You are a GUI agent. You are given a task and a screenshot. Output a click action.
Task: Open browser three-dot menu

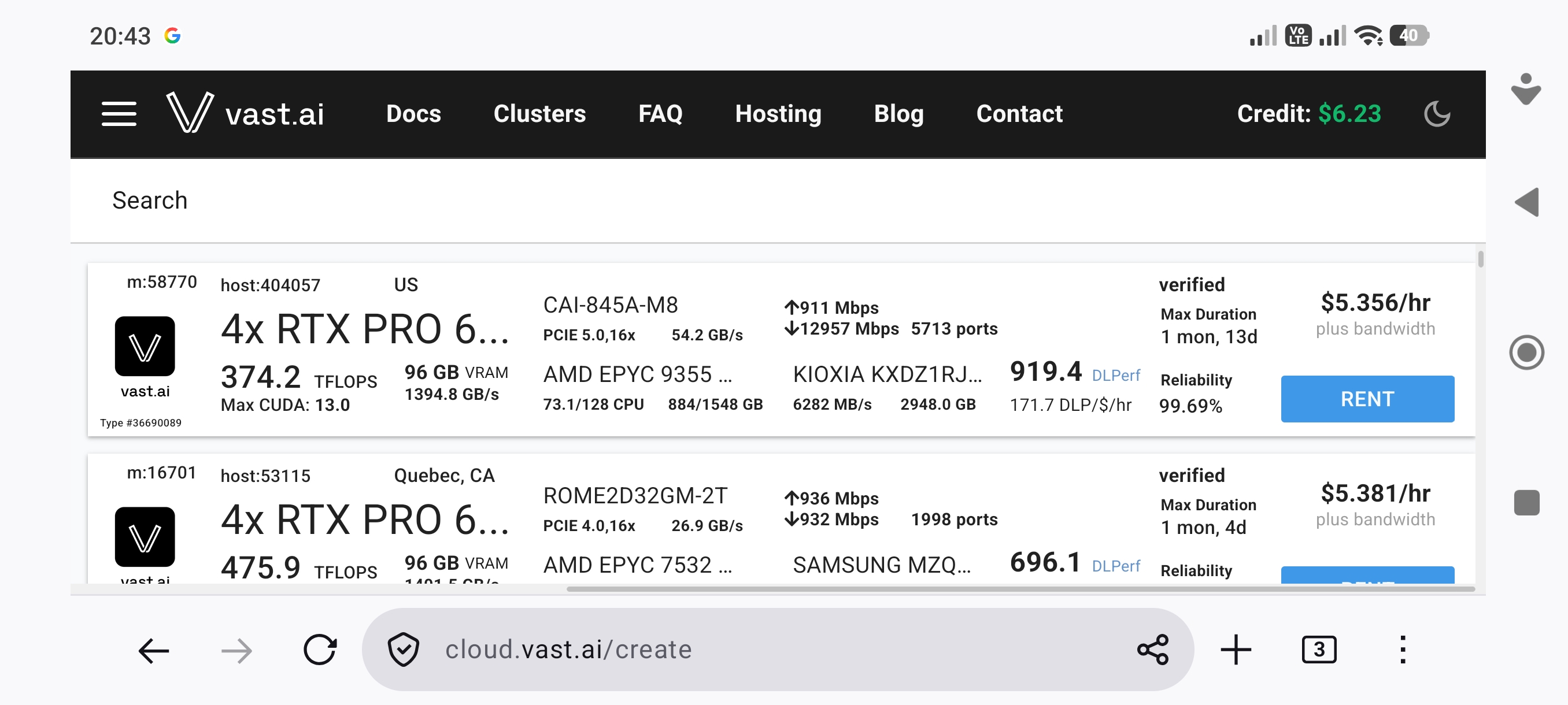pyautogui.click(x=1403, y=650)
